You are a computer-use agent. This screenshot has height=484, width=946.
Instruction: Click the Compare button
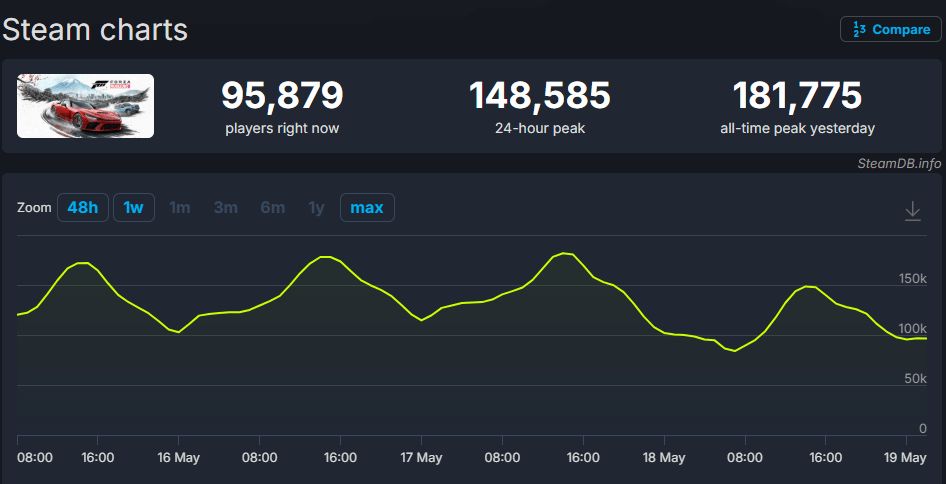[x=890, y=29]
